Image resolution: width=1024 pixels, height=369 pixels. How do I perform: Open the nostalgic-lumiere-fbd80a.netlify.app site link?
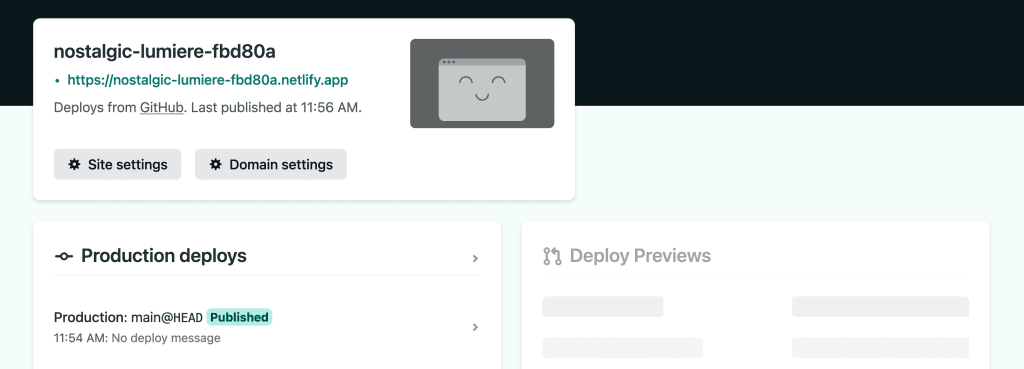(x=208, y=80)
